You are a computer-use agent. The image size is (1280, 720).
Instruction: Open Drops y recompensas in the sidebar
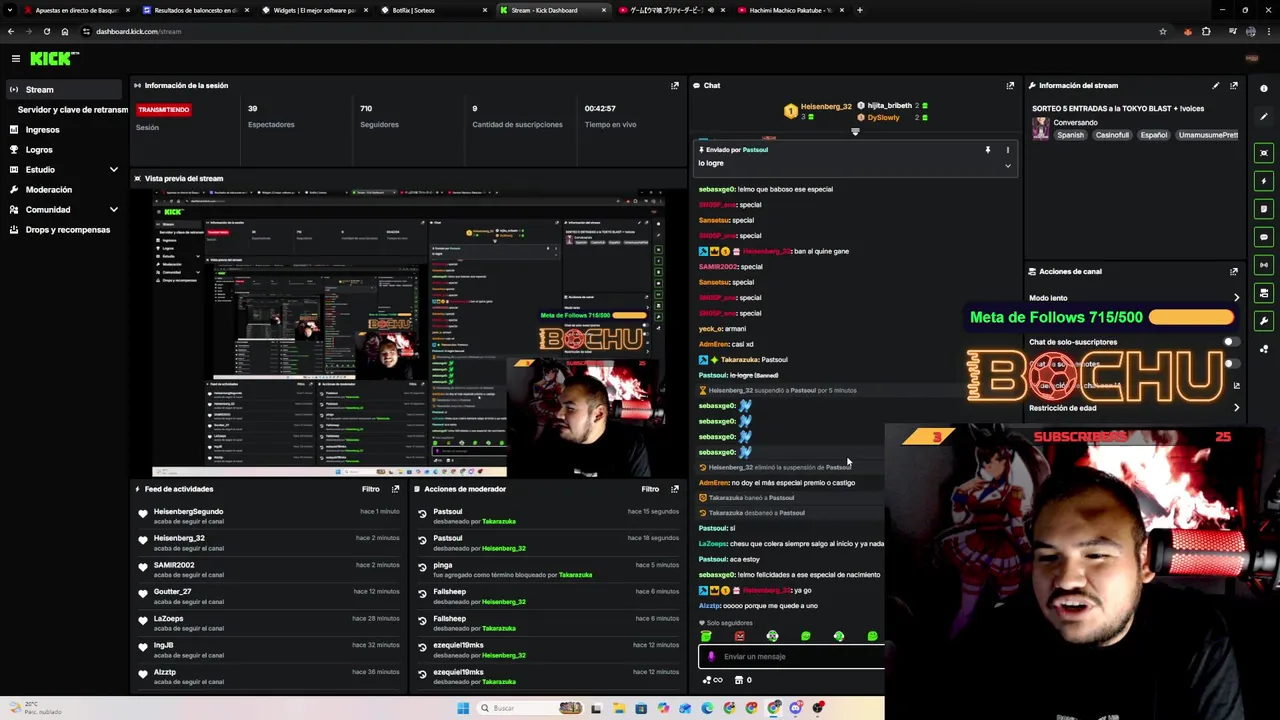pyautogui.click(x=68, y=230)
